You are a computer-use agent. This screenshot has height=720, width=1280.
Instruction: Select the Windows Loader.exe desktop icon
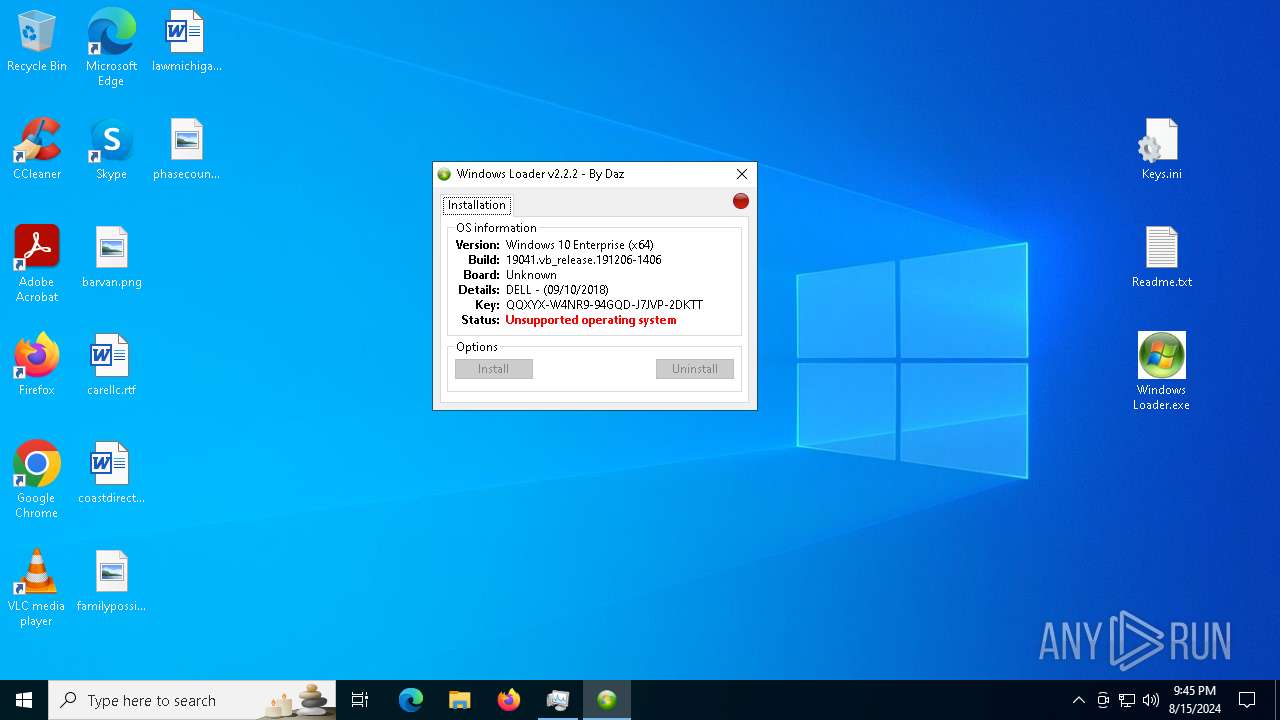pyautogui.click(x=1161, y=372)
